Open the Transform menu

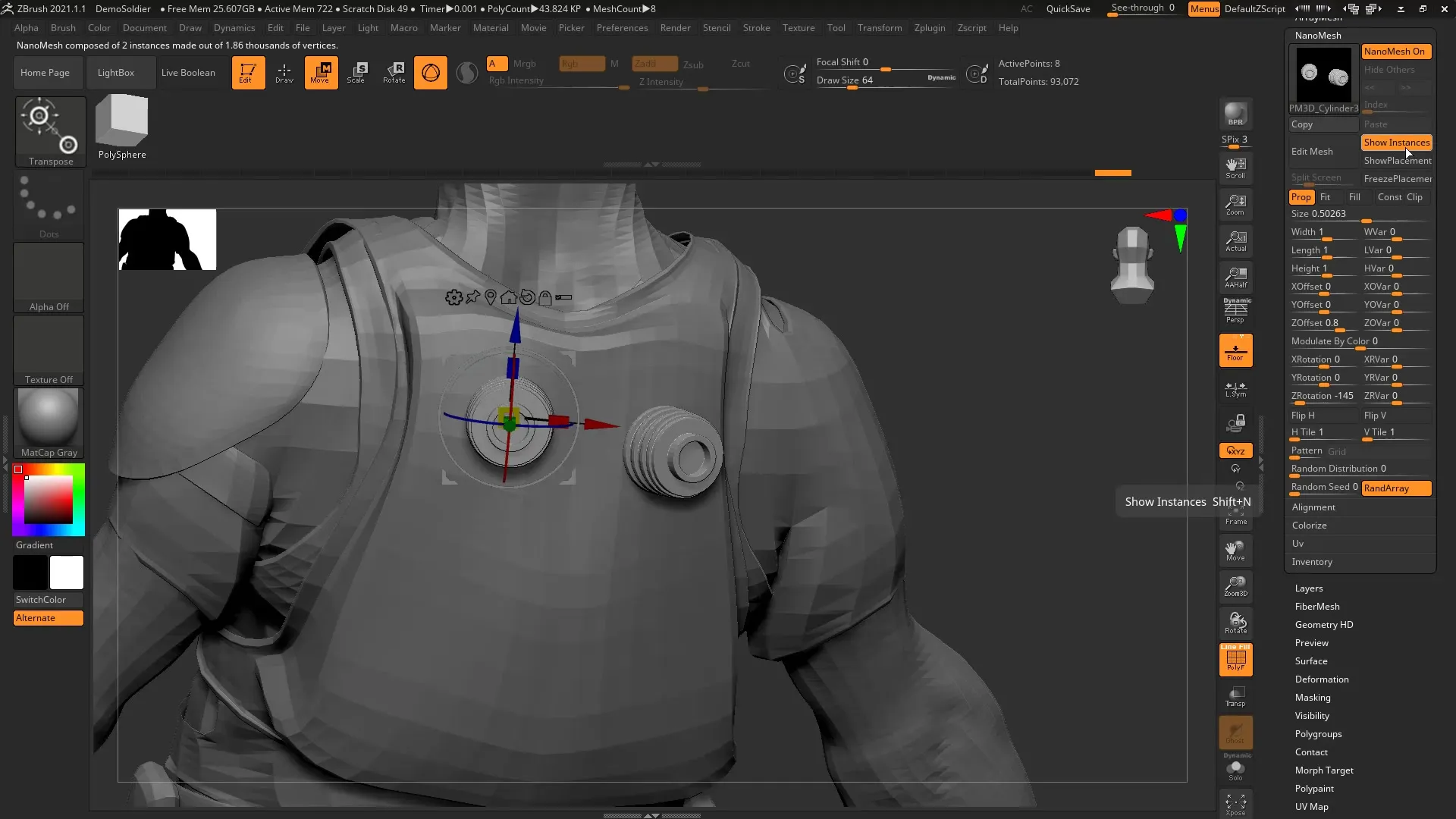pos(880,28)
